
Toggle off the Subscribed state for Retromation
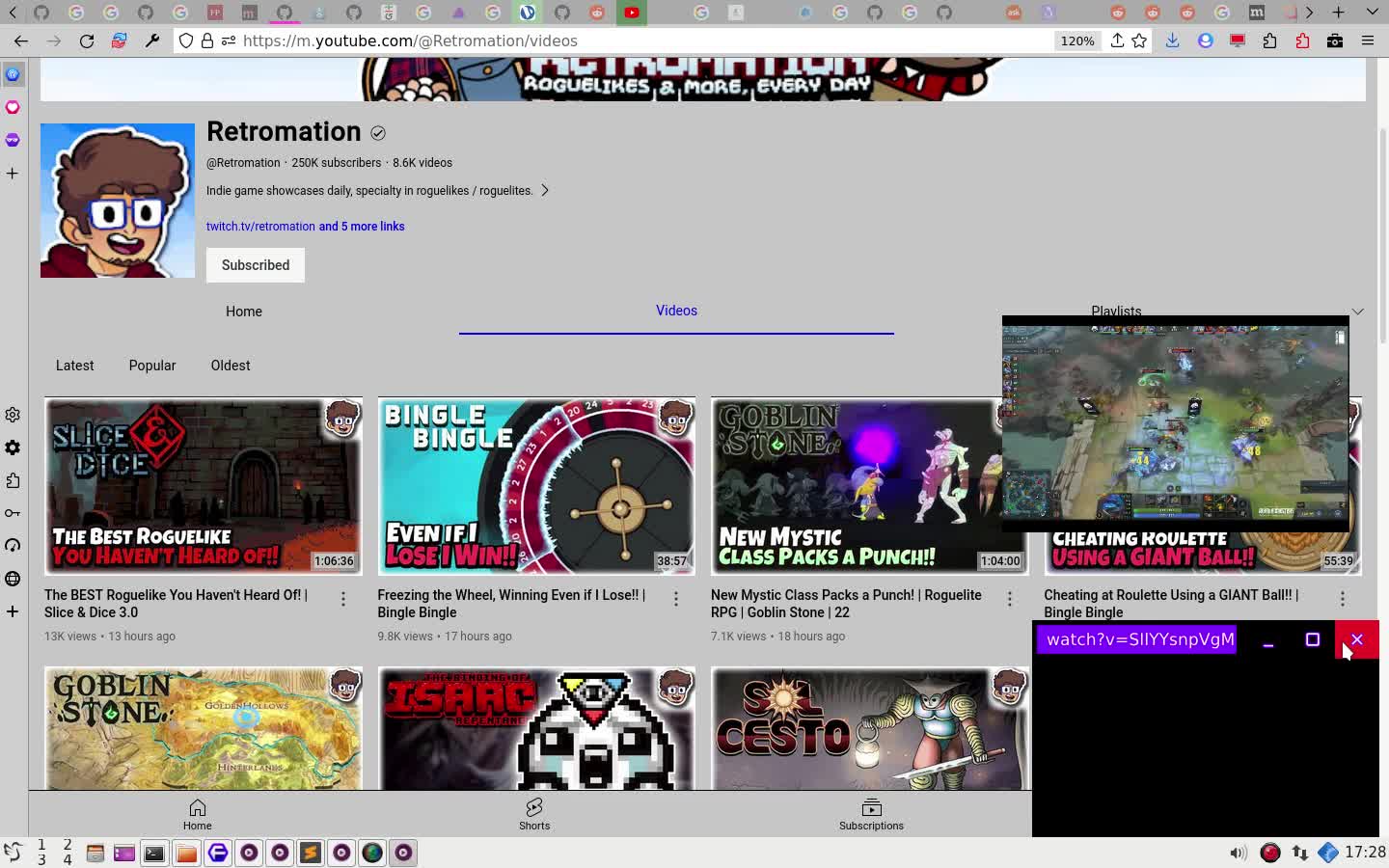pyautogui.click(x=255, y=265)
